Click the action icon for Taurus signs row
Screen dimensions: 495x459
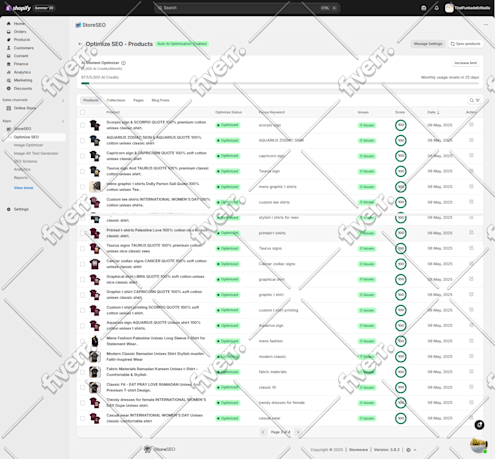tap(471, 248)
